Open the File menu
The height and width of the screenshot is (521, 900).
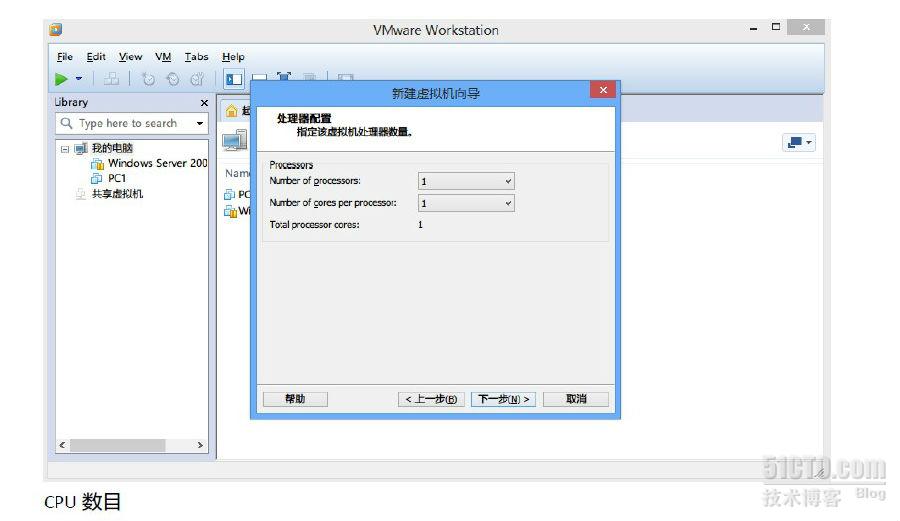click(x=65, y=57)
